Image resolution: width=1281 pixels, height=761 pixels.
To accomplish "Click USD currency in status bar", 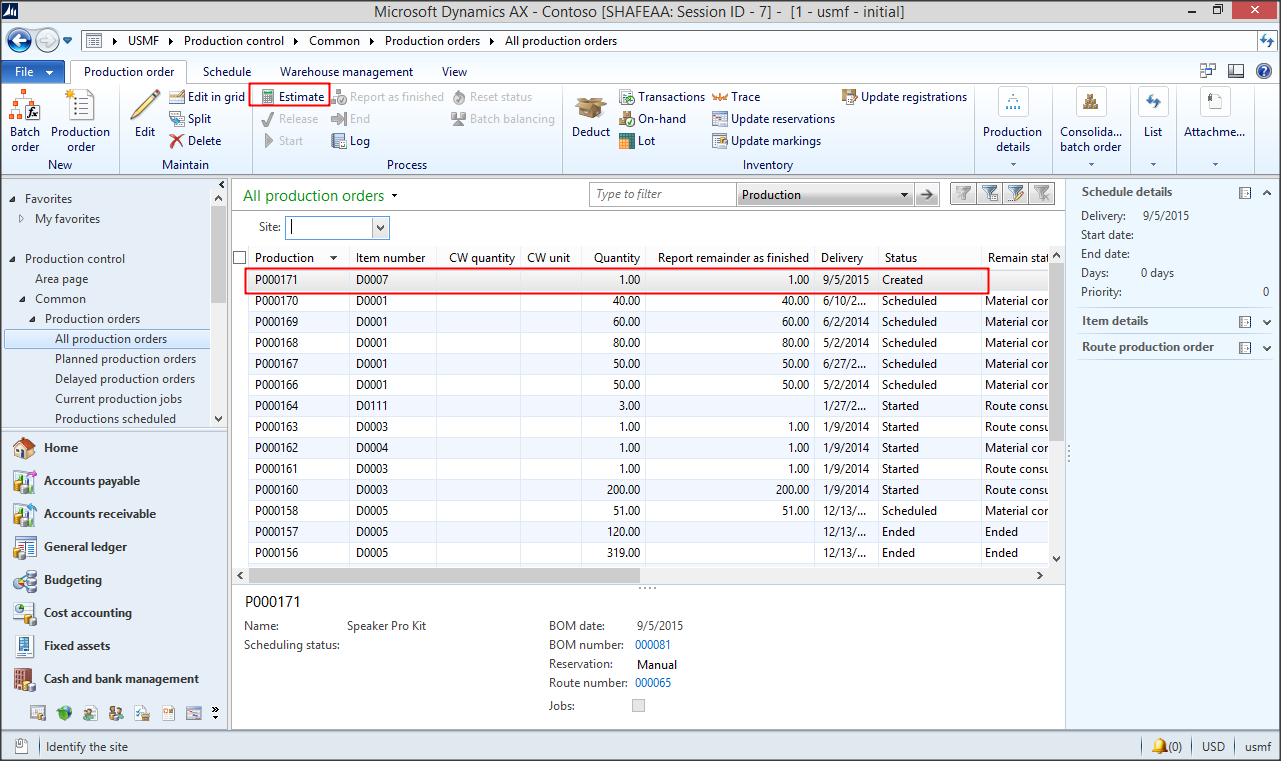I will [x=1213, y=746].
